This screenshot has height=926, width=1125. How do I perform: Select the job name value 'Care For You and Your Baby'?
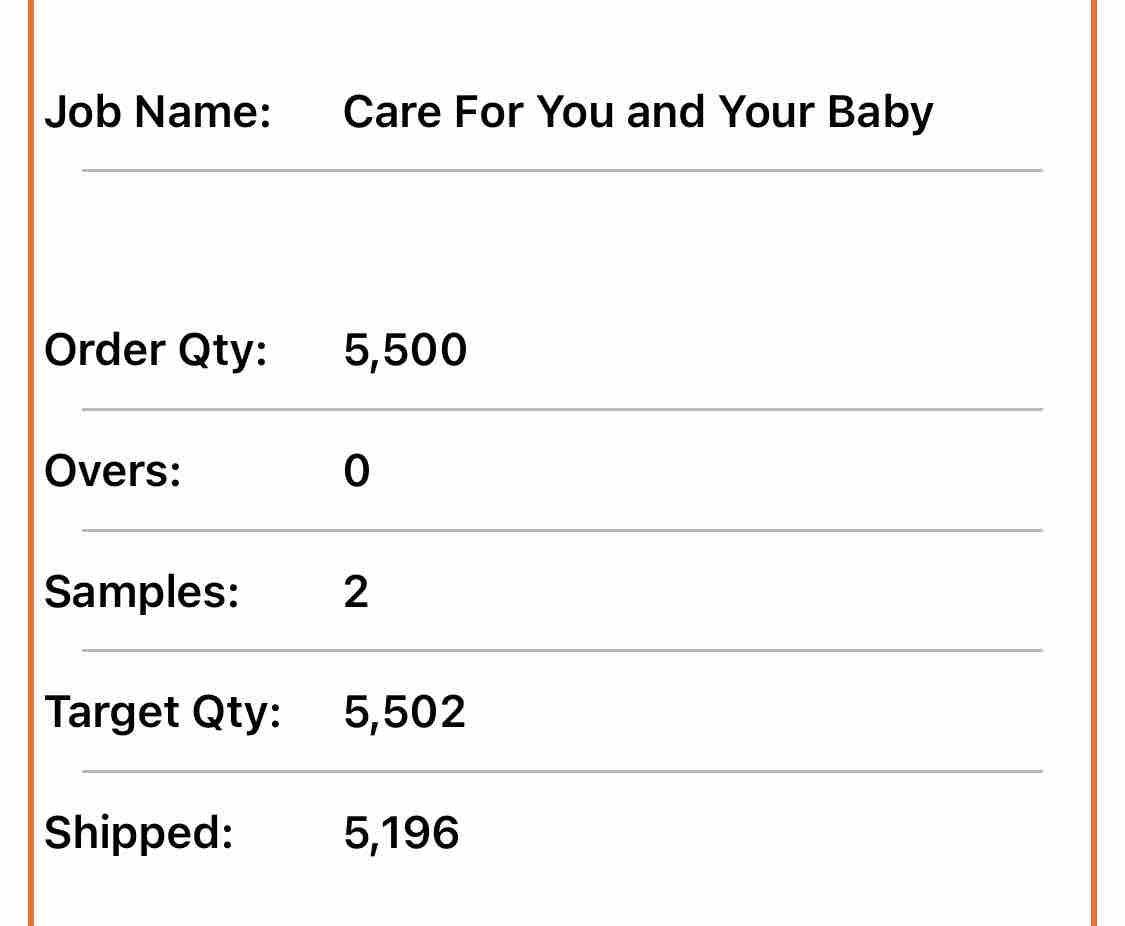coord(637,112)
